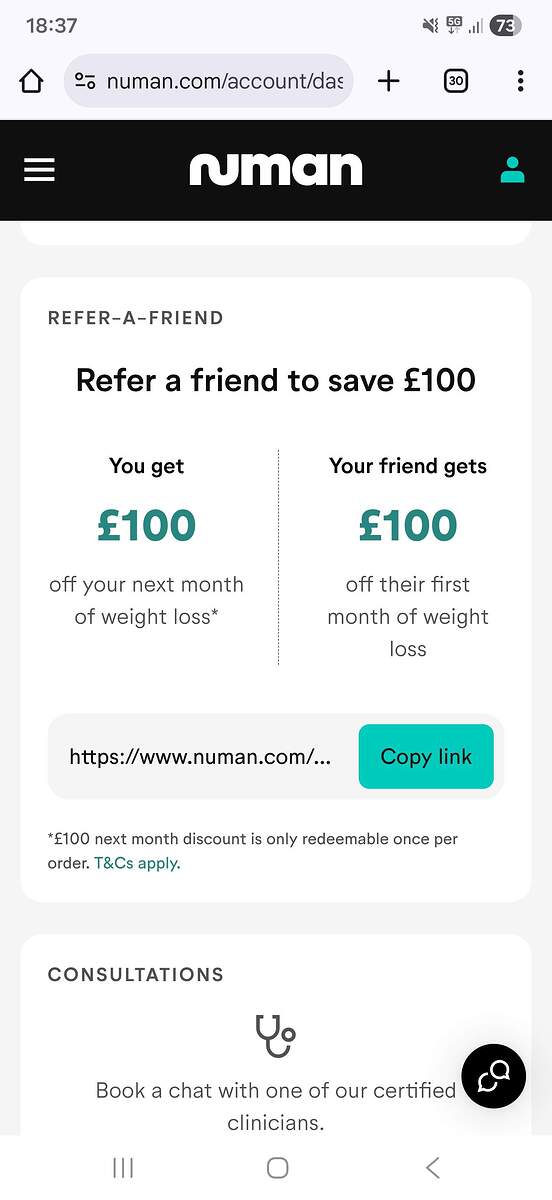Tap Android back navigation button
552x1200 pixels.
432,1167
